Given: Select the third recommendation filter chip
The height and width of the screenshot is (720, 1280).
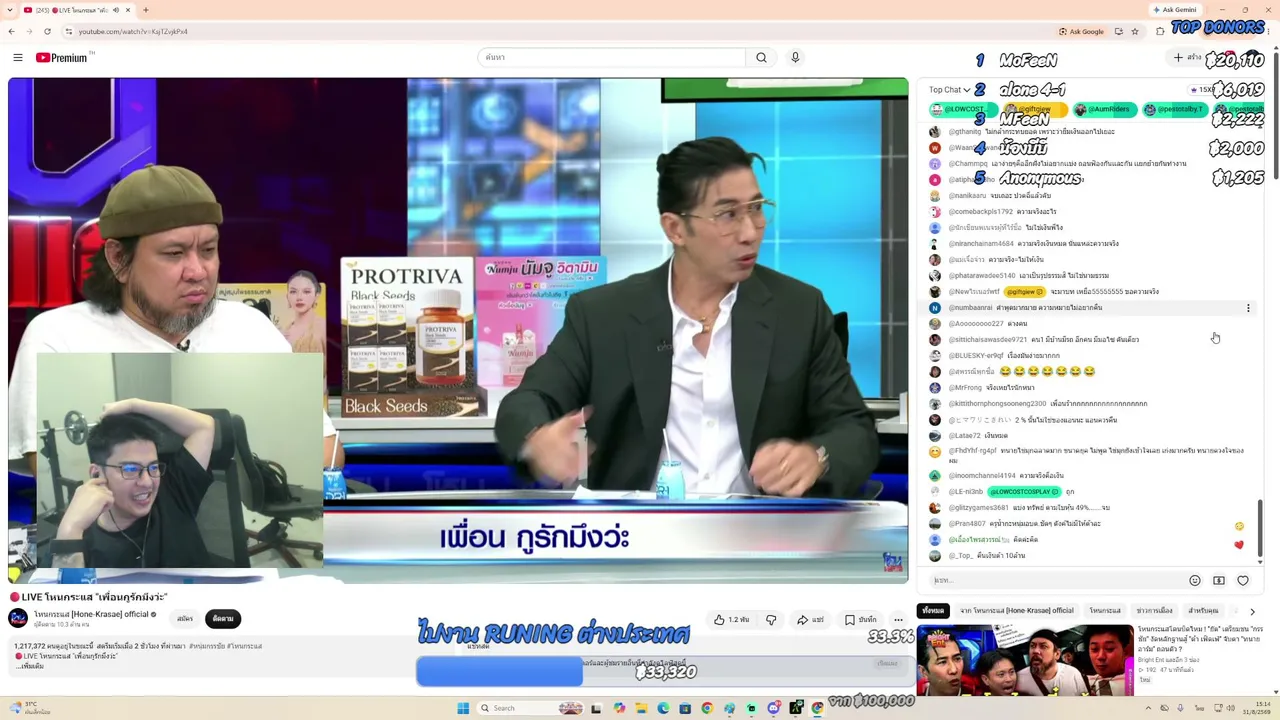Looking at the screenshot, I should (x=1105, y=610).
